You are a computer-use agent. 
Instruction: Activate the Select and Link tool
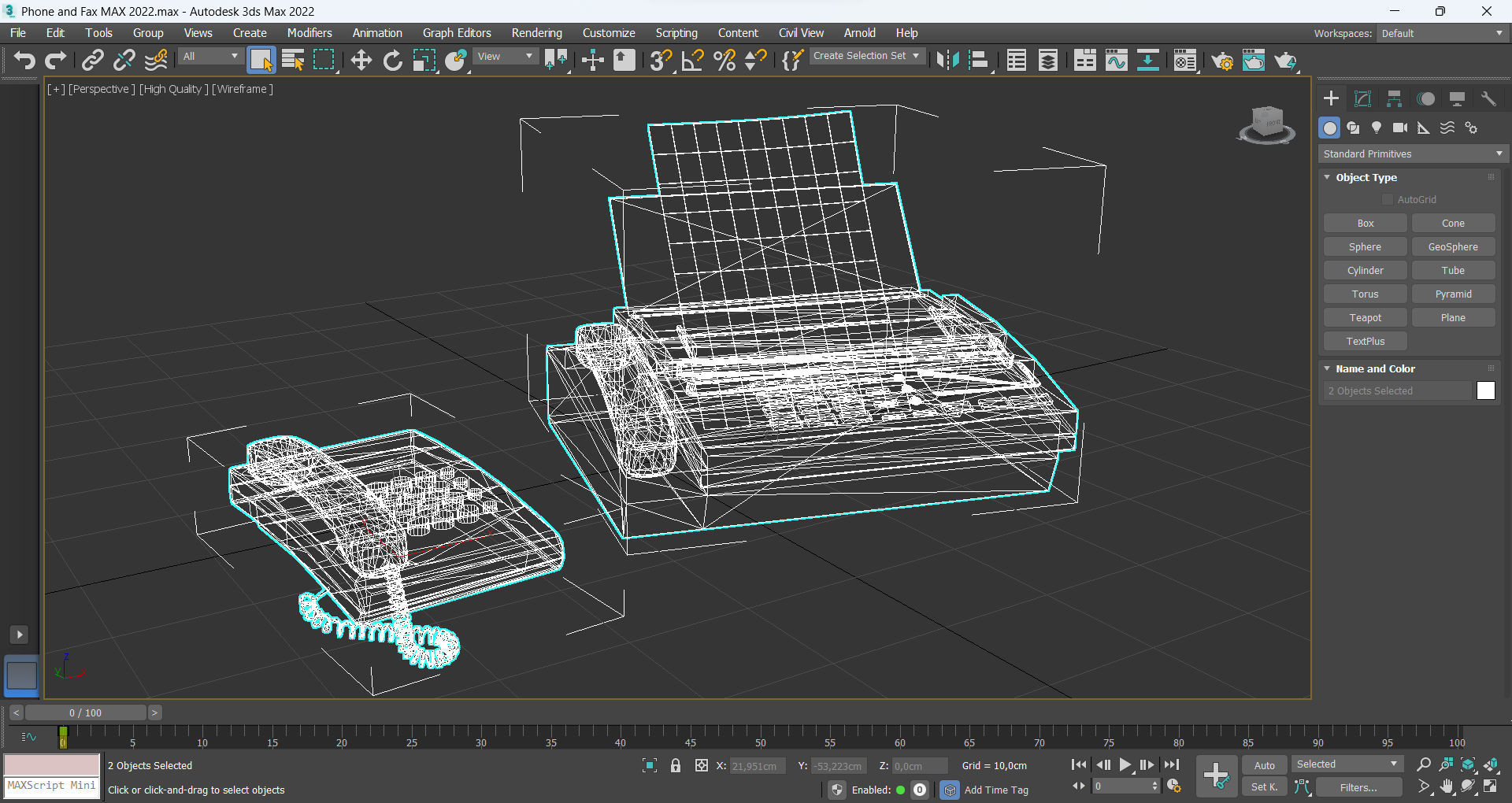(x=93, y=61)
